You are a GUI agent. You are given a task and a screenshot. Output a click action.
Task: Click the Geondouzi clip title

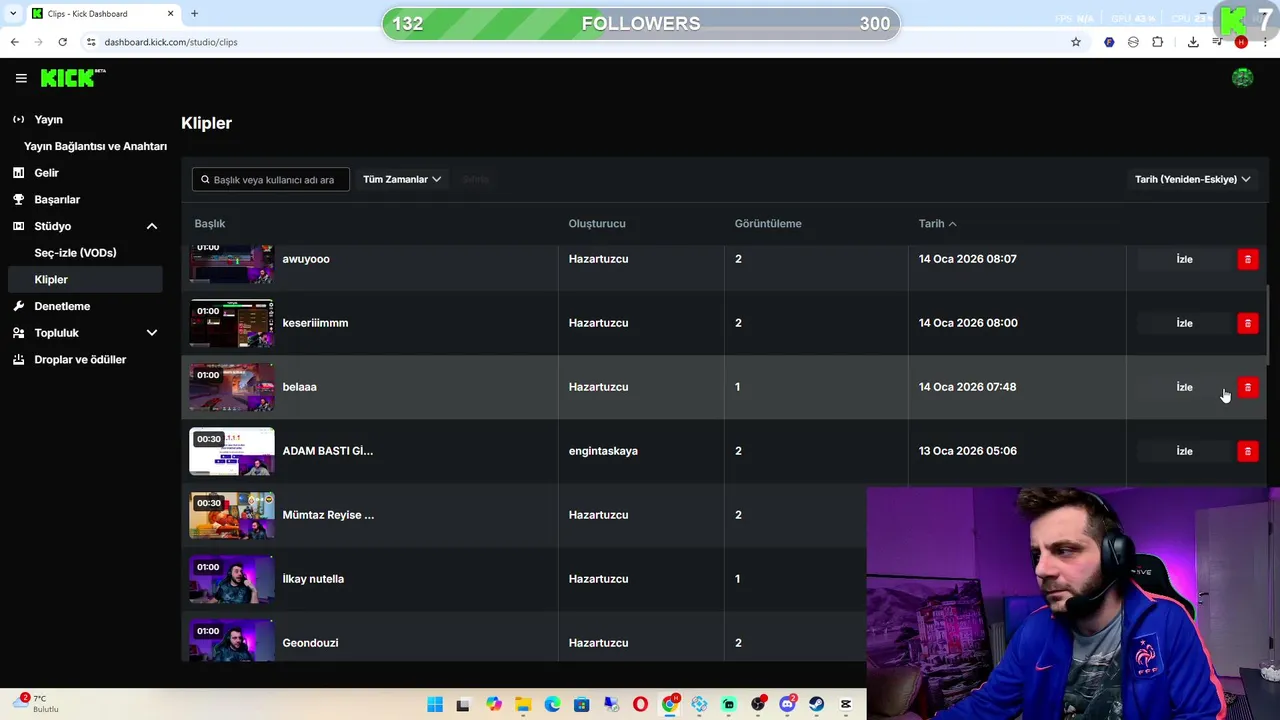pyautogui.click(x=310, y=643)
